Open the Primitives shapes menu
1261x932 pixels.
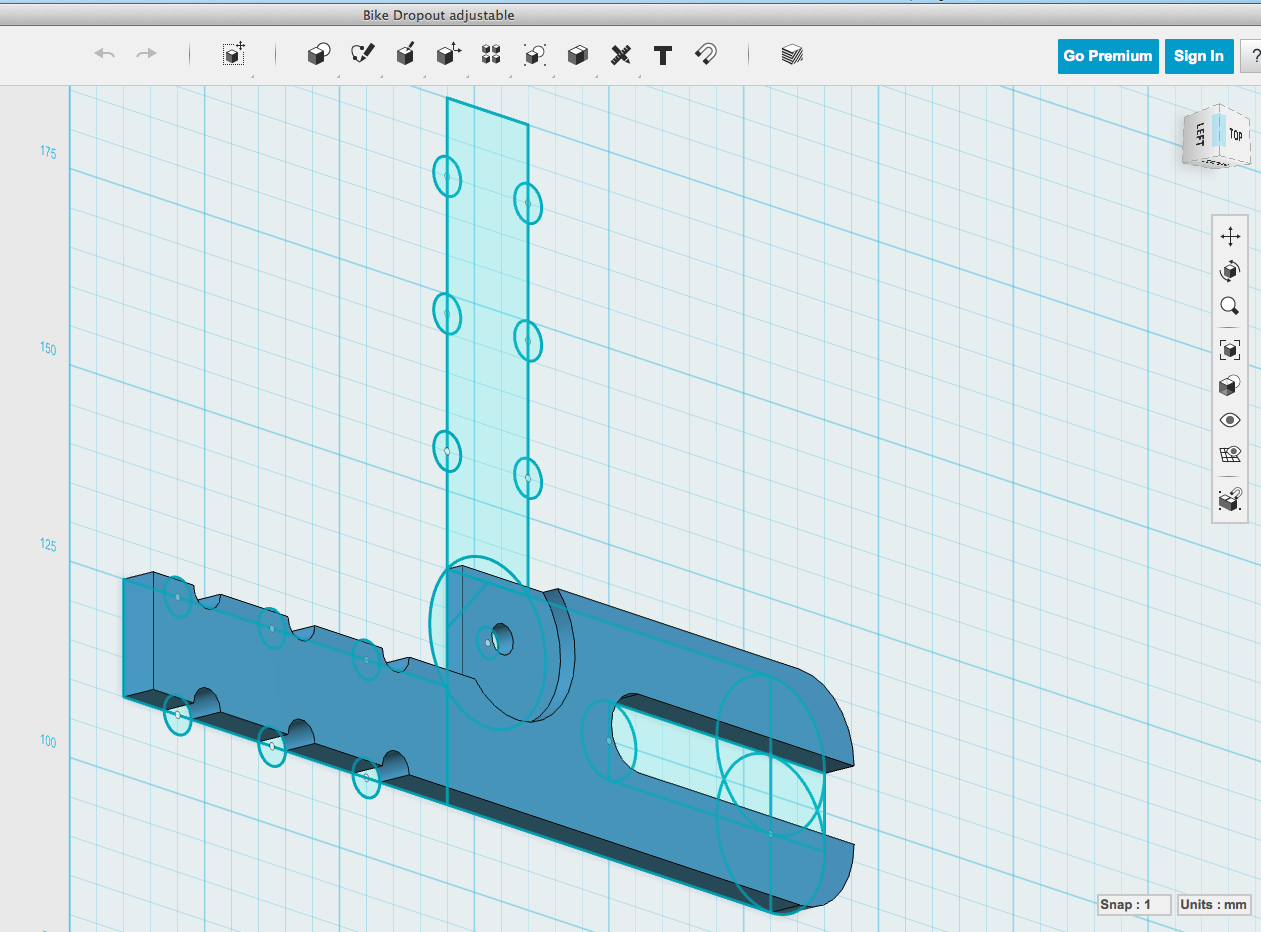pos(319,55)
